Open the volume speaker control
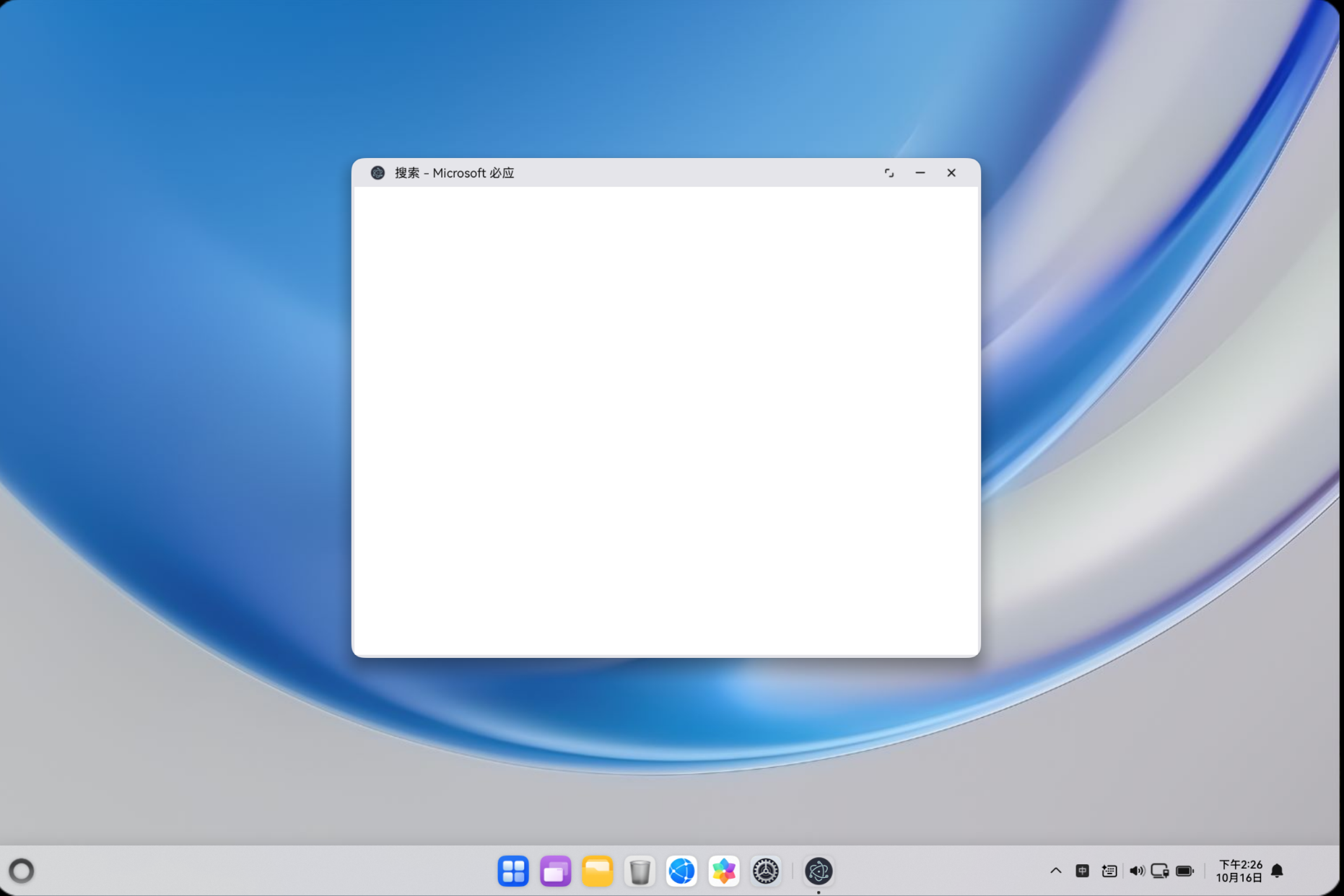The width and height of the screenshot is (1344, 896). pos(1136,871)
